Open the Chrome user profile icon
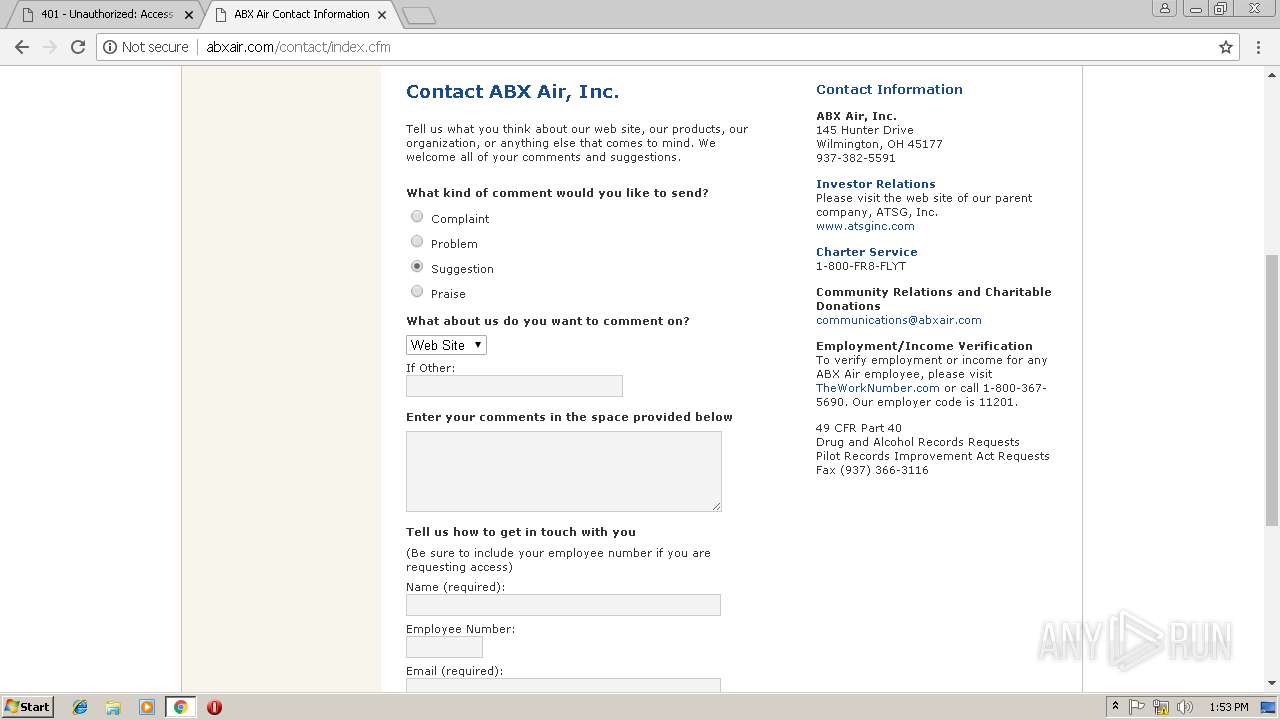The image size is (1280, 720). [1165, 9]
